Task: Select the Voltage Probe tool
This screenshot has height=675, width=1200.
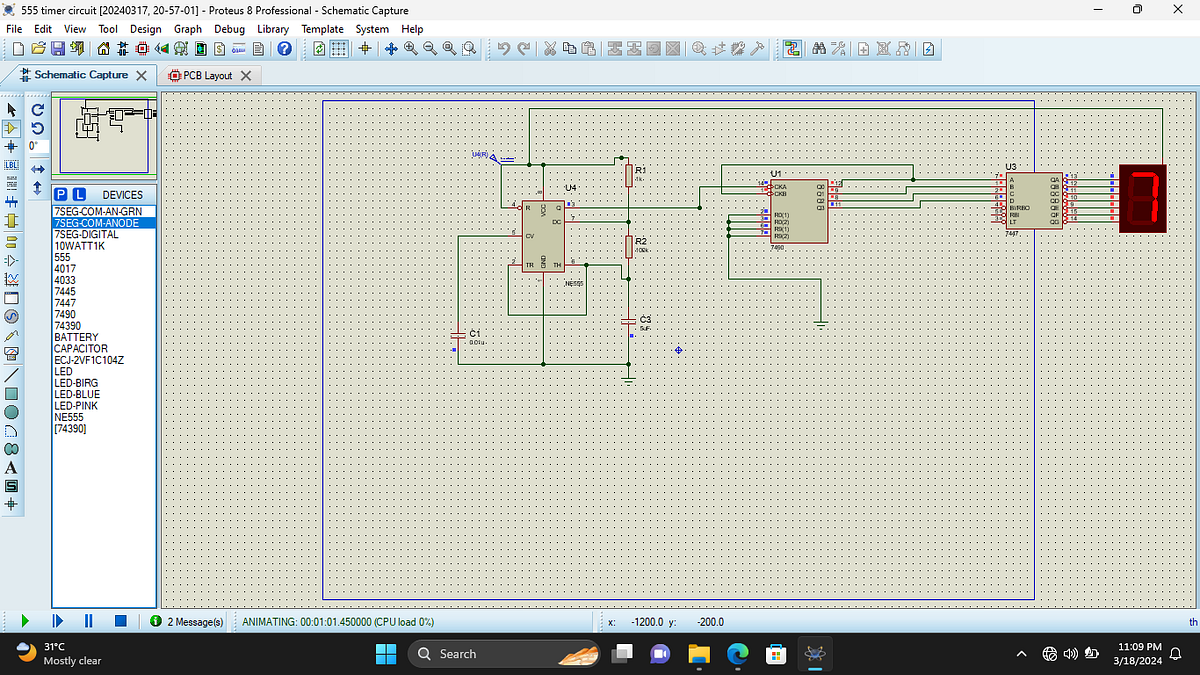Action: [12, 334]
